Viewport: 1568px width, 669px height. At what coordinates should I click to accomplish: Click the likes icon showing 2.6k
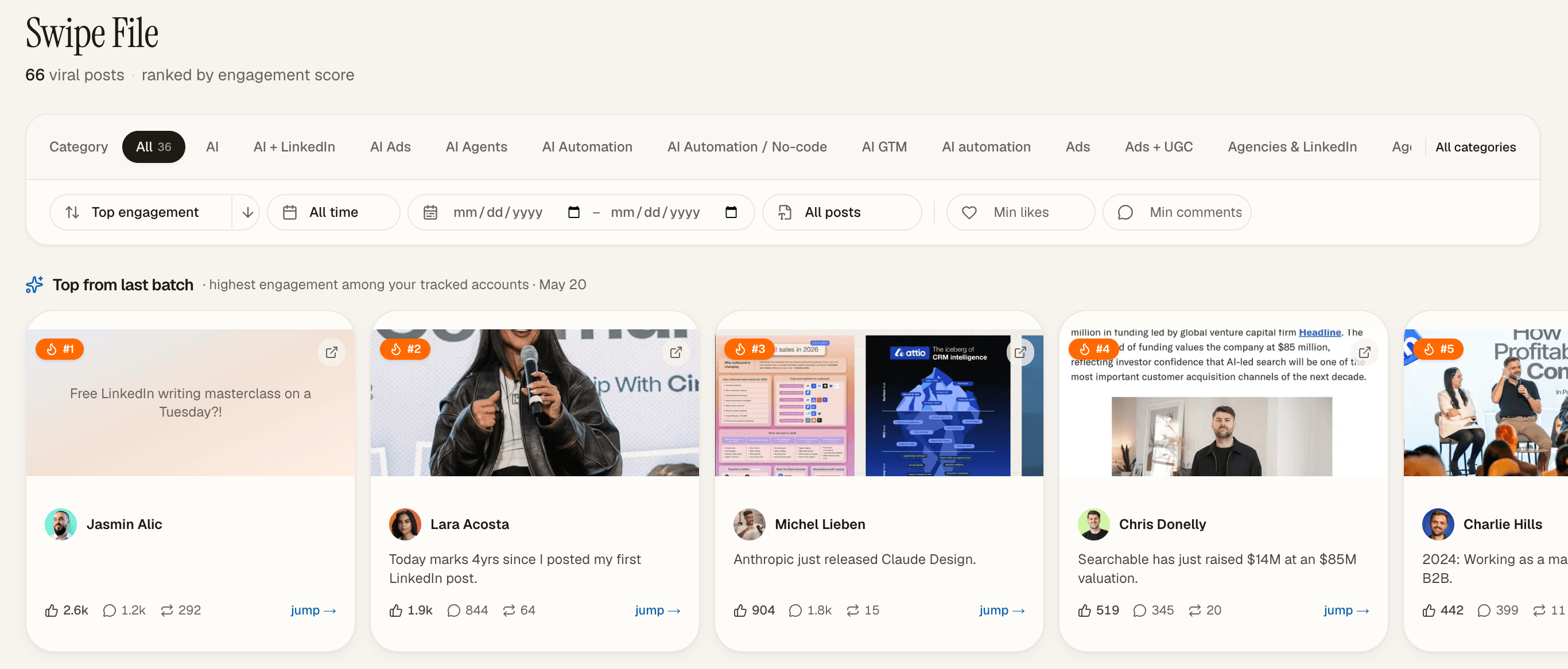(52, 610)
